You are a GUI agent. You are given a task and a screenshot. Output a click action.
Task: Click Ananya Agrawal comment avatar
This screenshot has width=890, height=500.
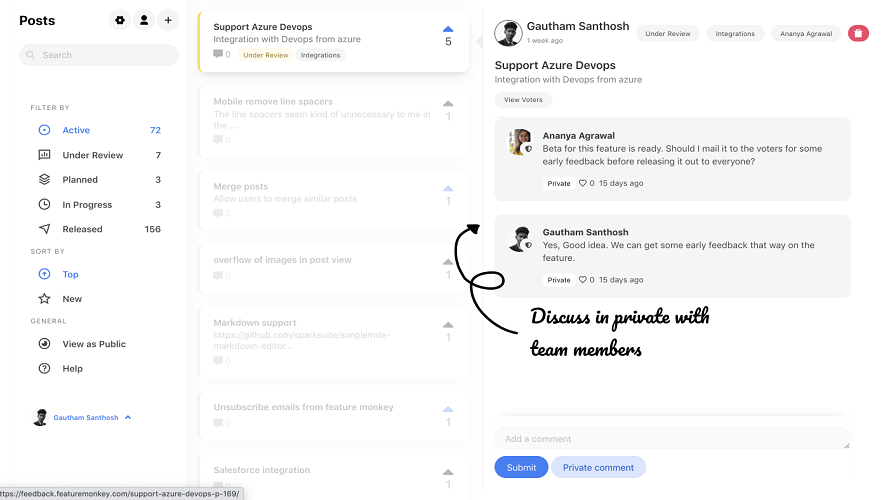(519, 142)
